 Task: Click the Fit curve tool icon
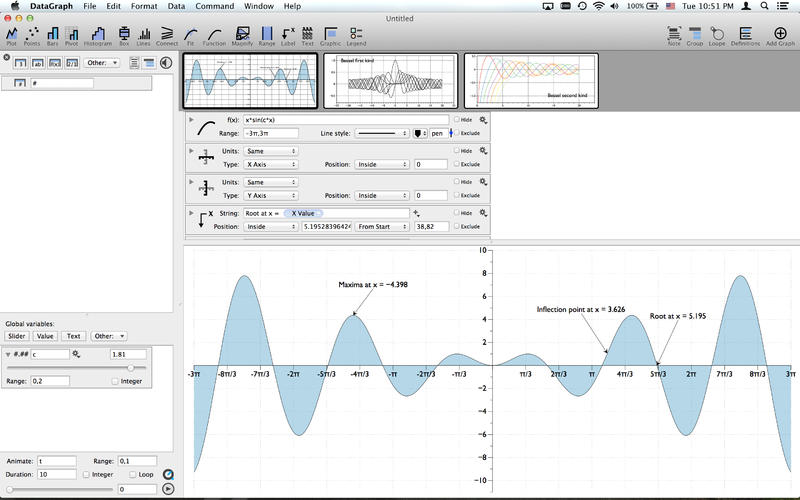point(189,36)
